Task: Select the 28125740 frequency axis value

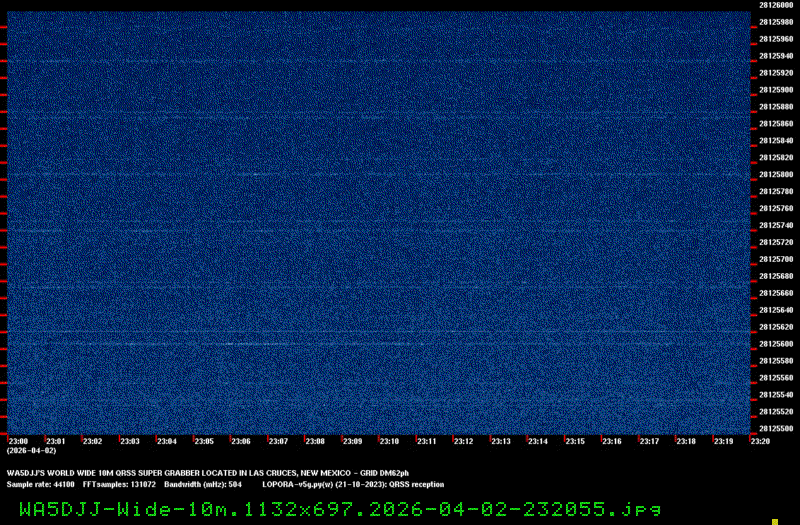Action: click(x=776, y=225)
